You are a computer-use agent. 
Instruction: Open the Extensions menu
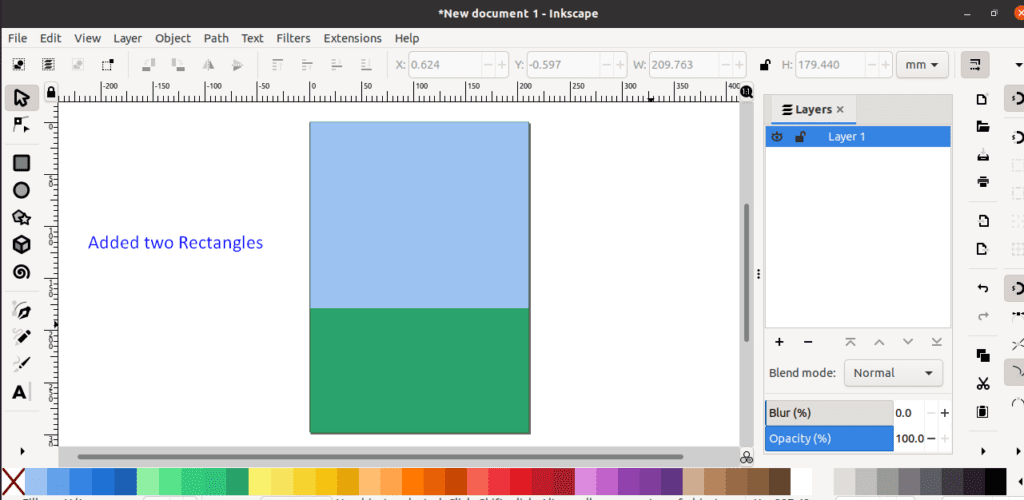tap(353, 38)
